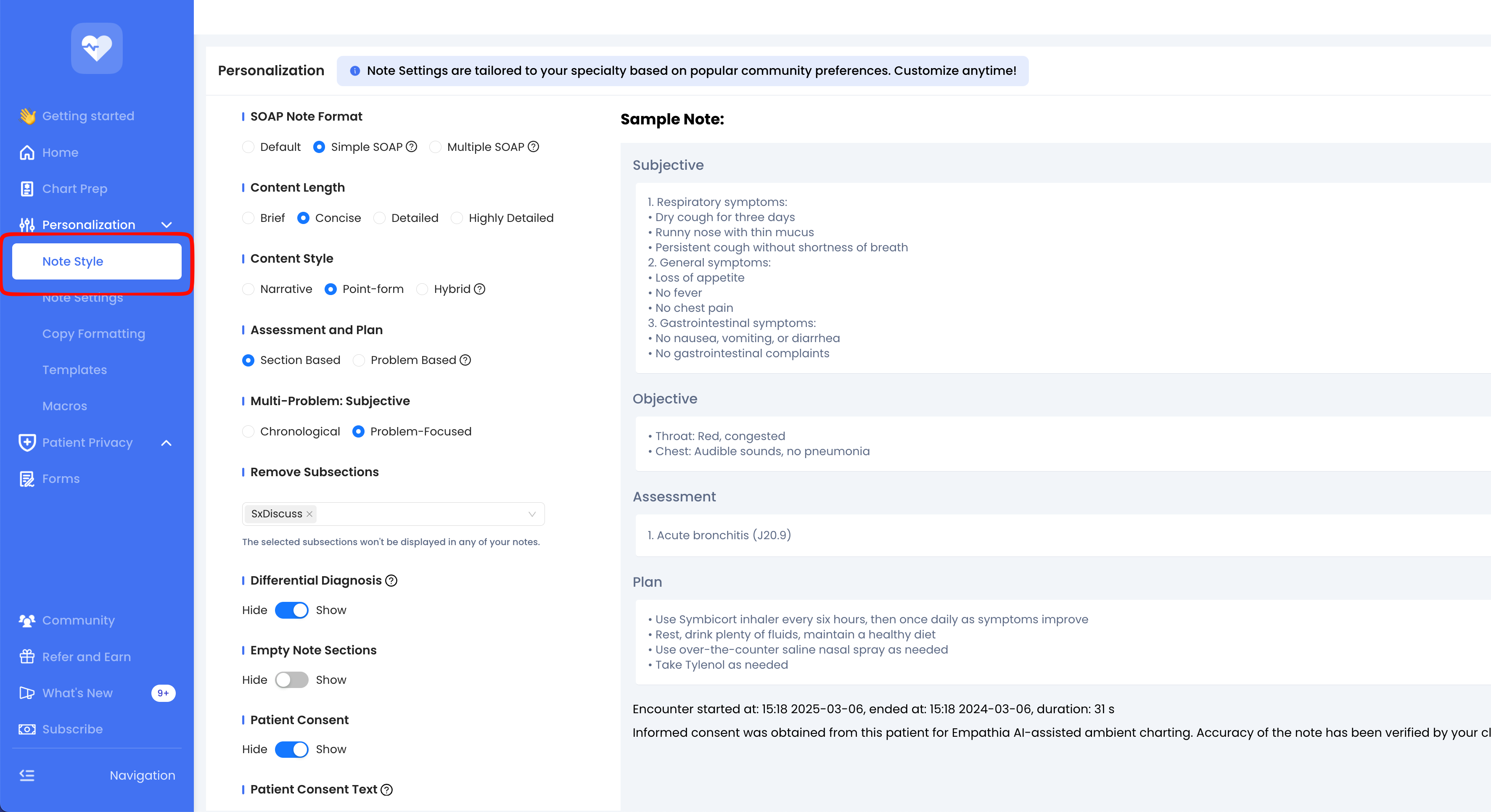Open the Templates submenu item
The height and width of the screenshot is (812, 1491).
pos(75,370)
